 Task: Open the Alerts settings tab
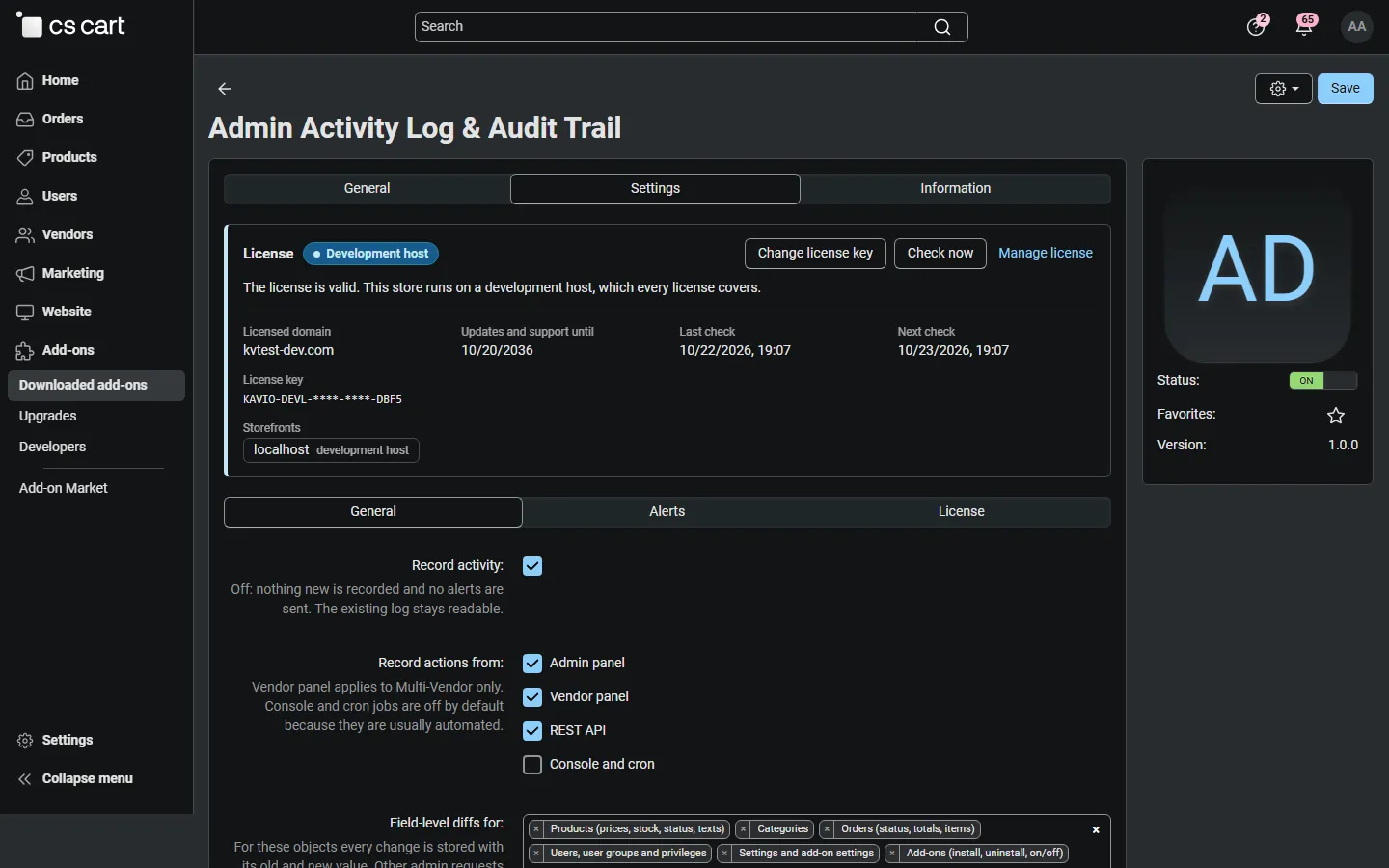[667, 512]
